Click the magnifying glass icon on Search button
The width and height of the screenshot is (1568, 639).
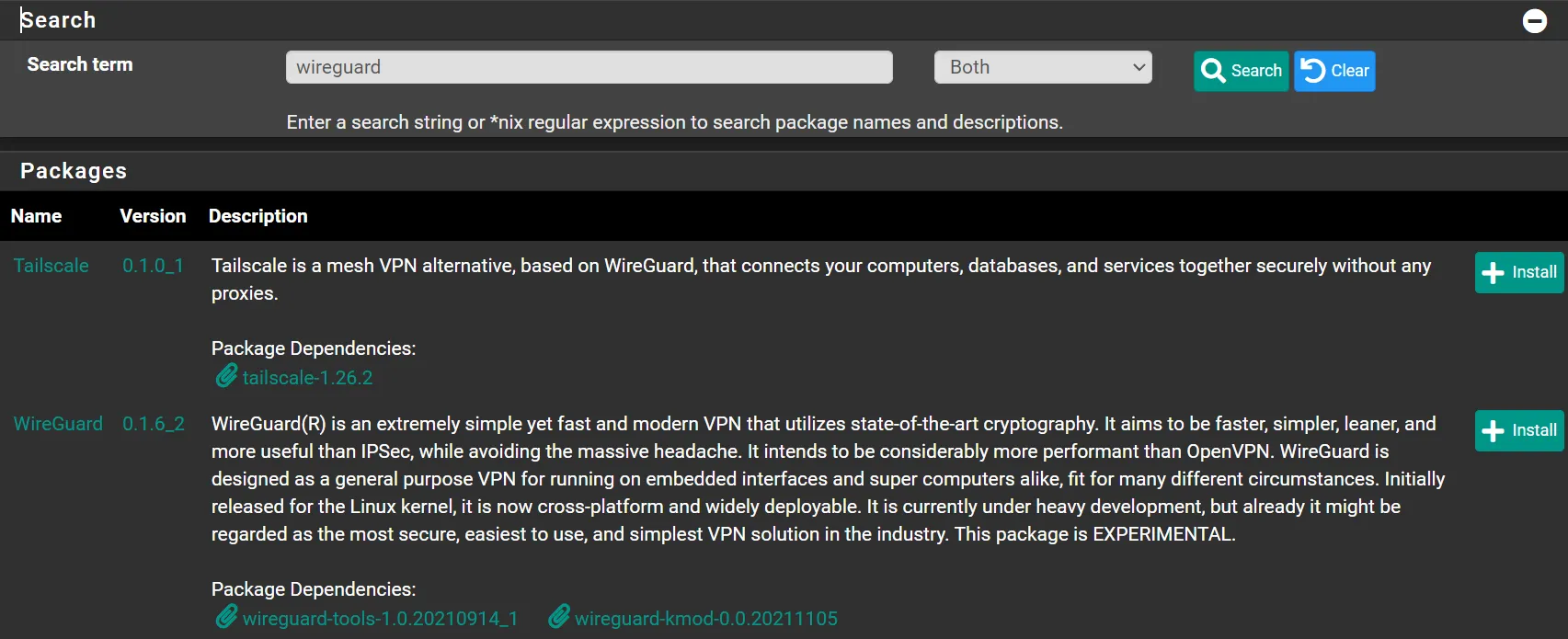(1213, 71)
